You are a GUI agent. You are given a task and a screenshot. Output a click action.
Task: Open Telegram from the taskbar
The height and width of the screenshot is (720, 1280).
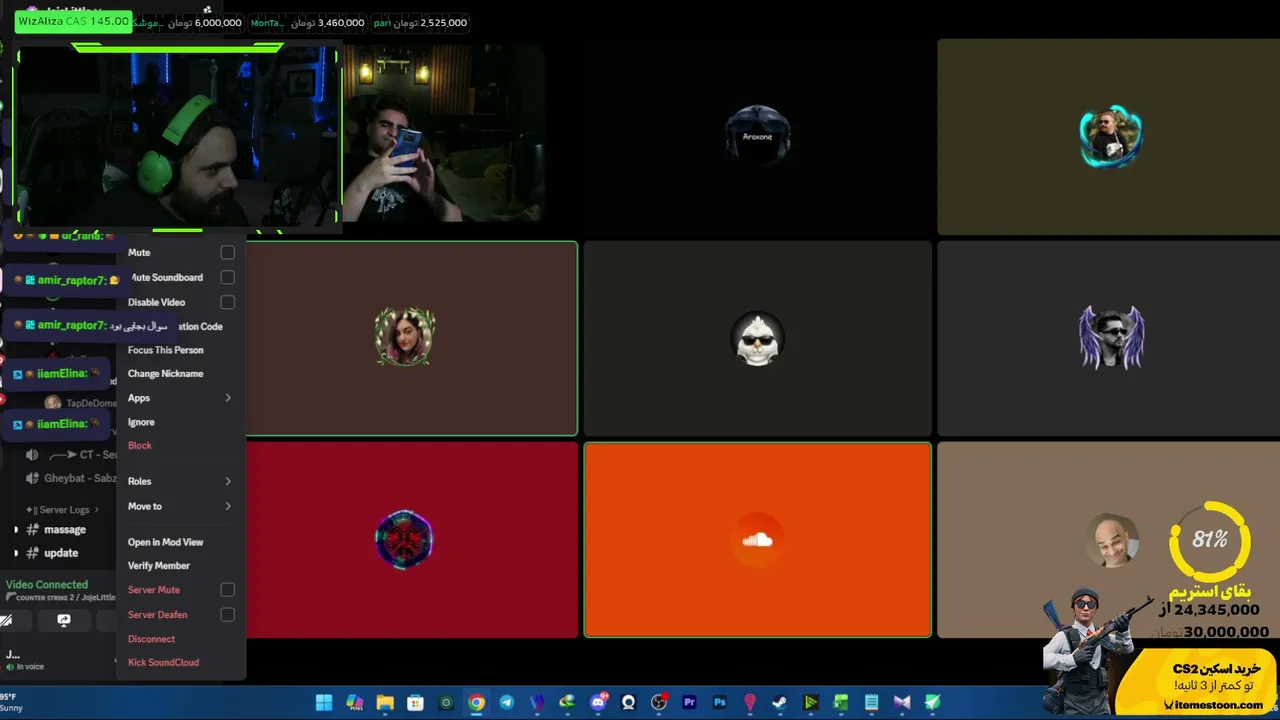click(x=506, y=702)
